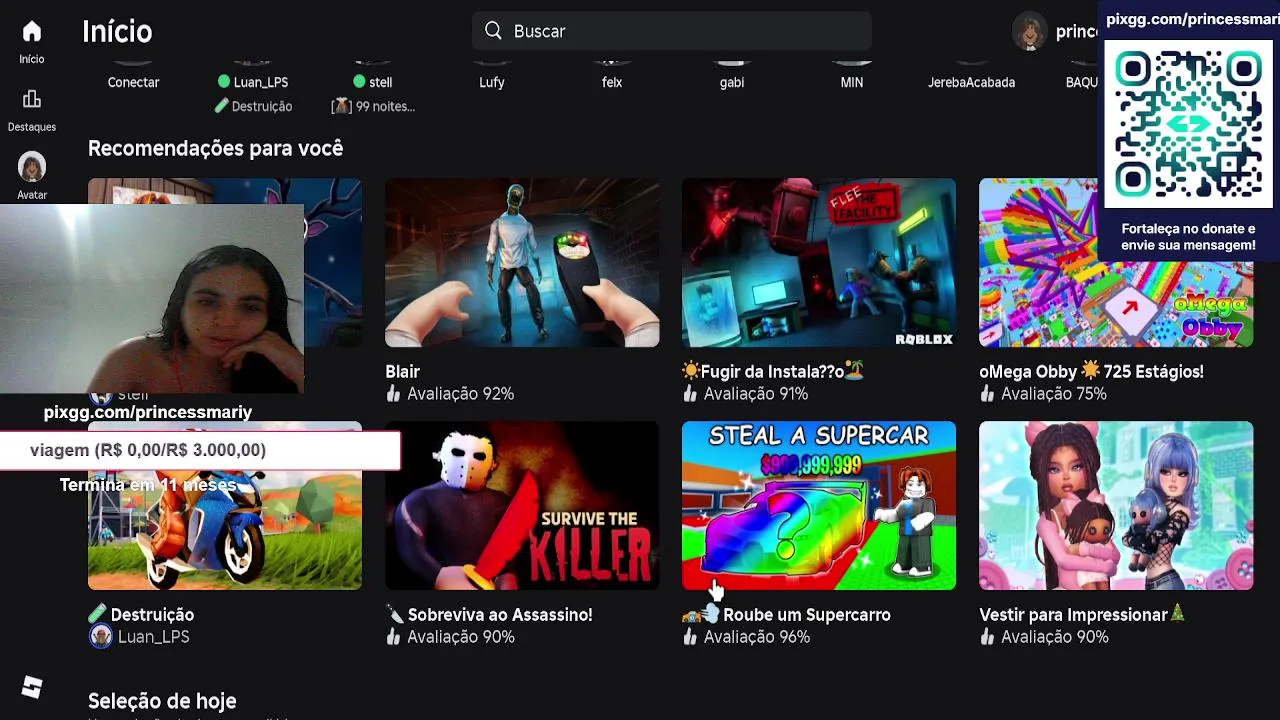Screen dimensions: 1280x720
Task: Click viagem R$ 0,00/R$ 3.000,00 goal bar
Action: pos(200,450)
